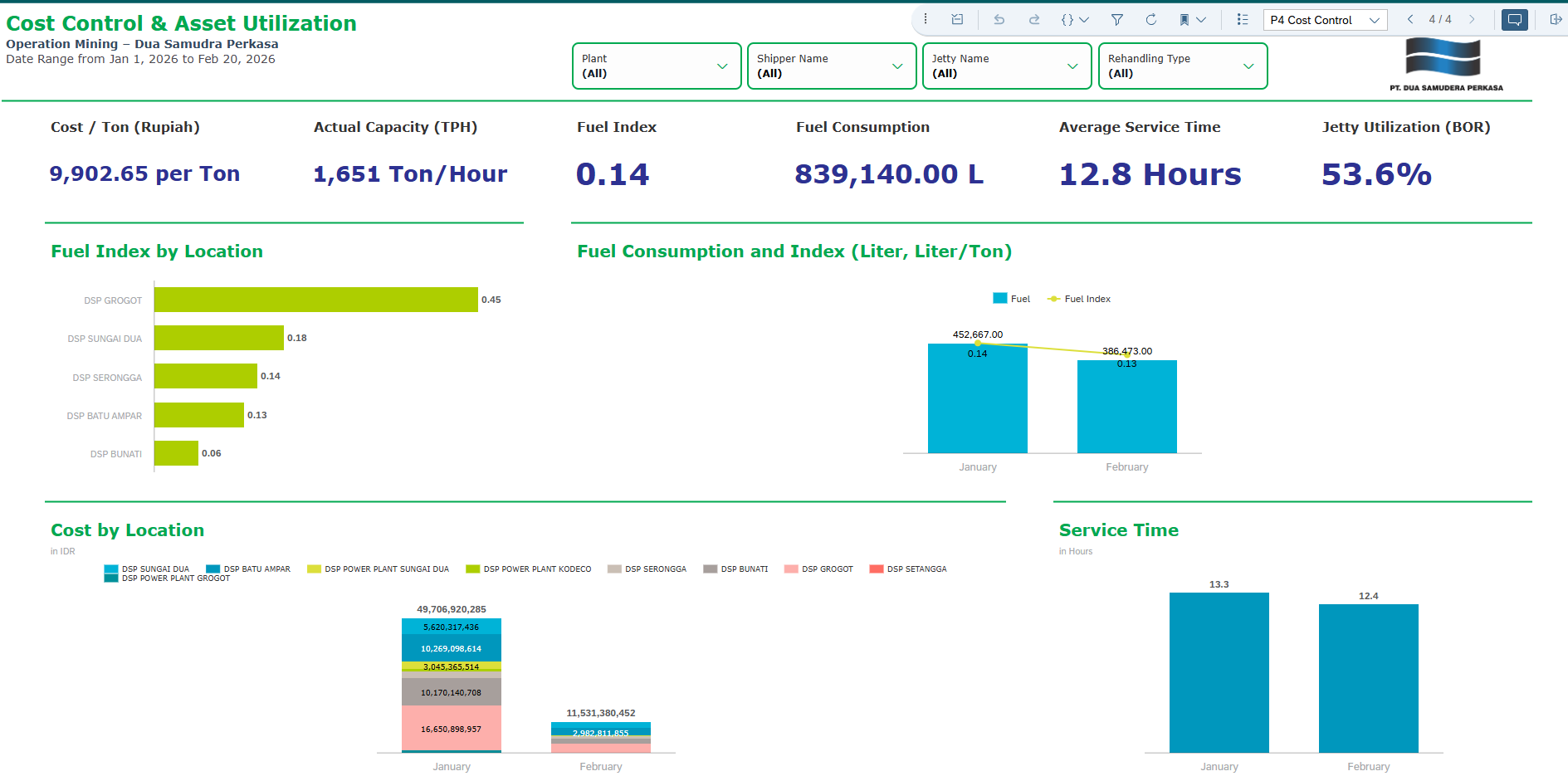The image size is (1568, 781).
Task: Click the DSP SERONGGA fuel index bar
Action: coord(206,376)
